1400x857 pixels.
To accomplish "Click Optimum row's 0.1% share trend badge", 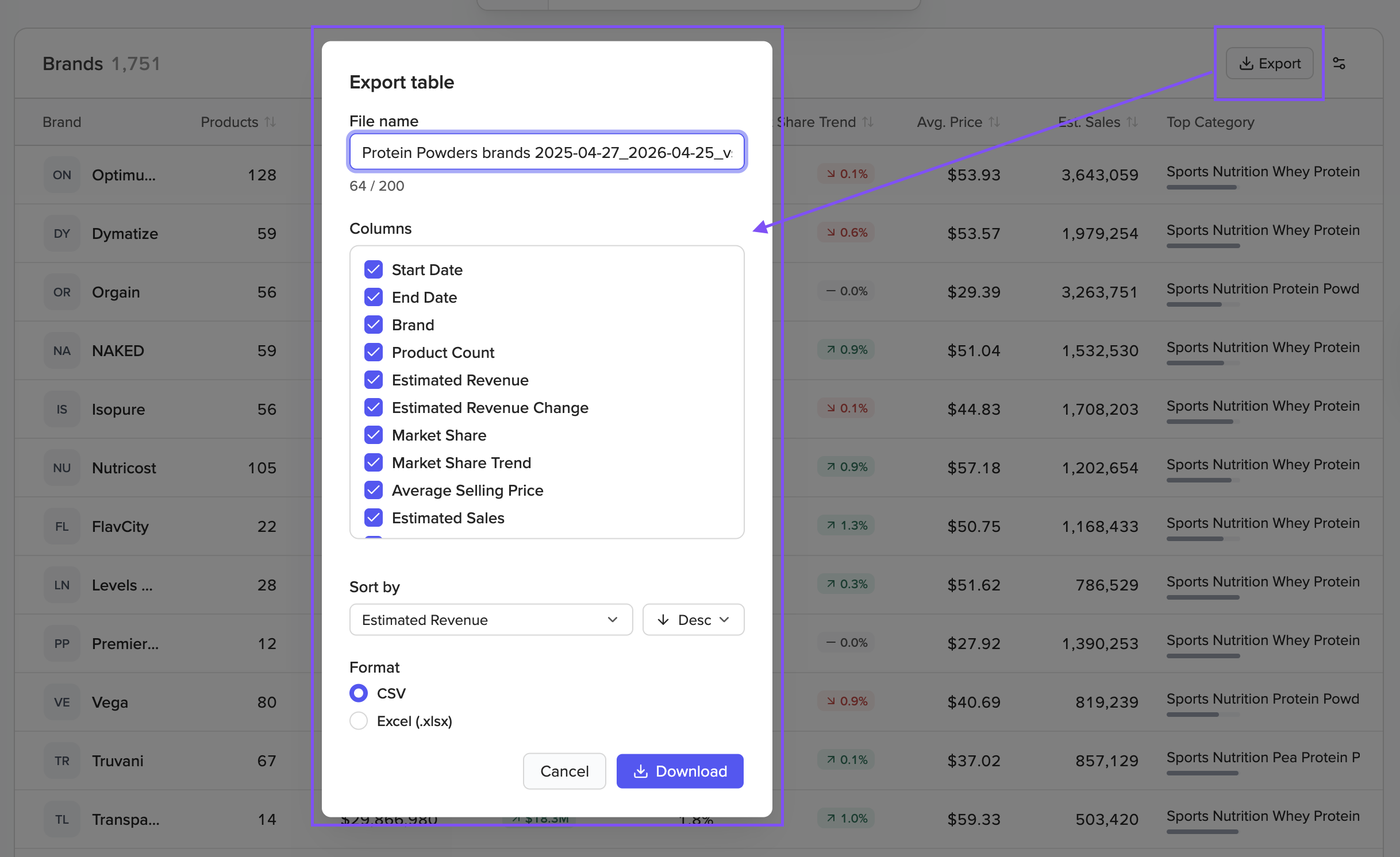I will (x=847, y=174).
